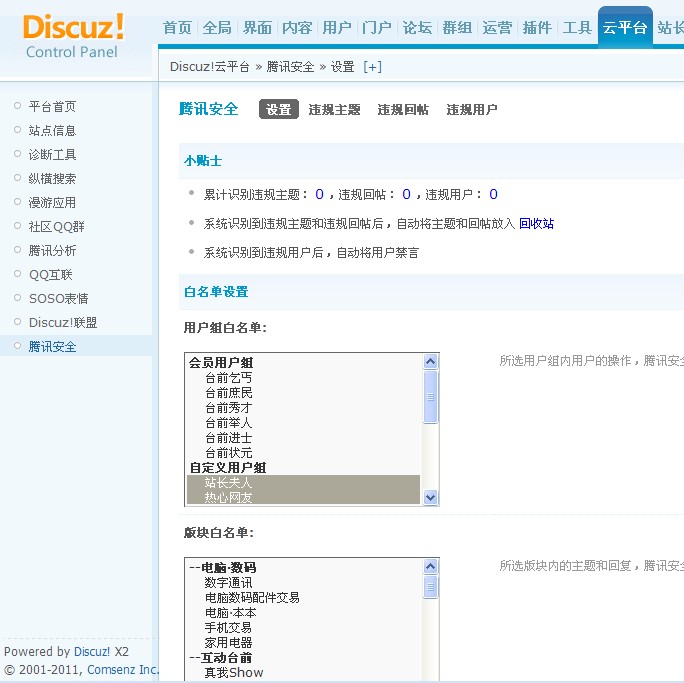
Task: Open the 内容 top menu
Action: (x=297, y=27)
